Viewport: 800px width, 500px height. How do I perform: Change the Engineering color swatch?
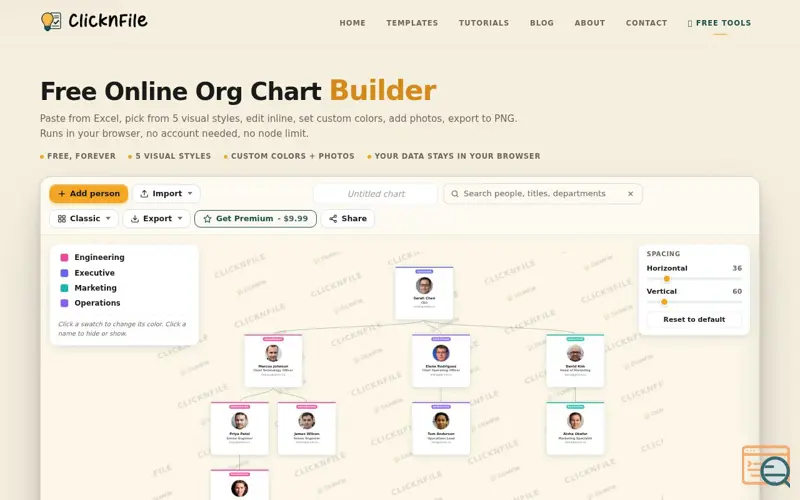tap(64, 258)
